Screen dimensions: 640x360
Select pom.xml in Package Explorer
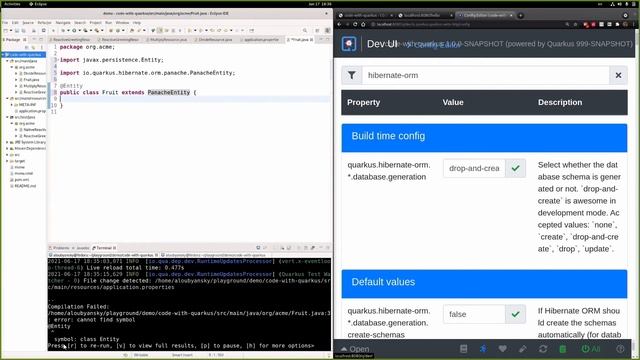point(21,180)
